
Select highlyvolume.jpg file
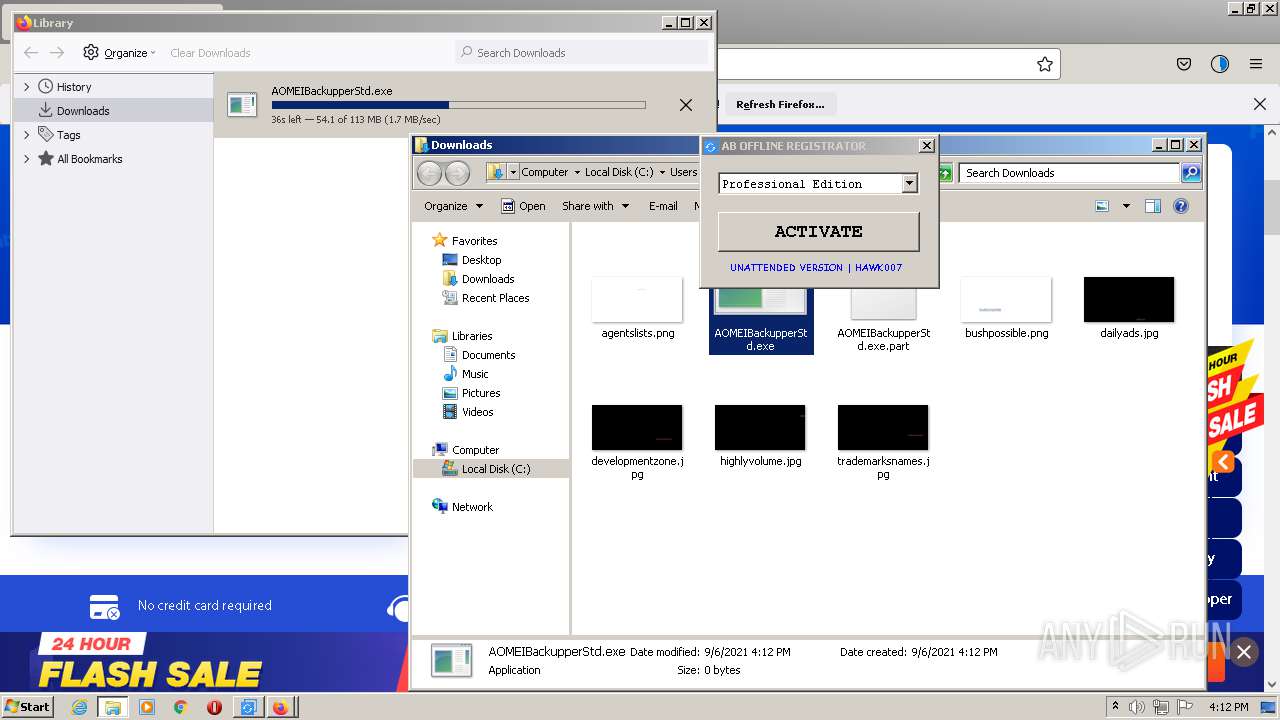pos(760,436)
